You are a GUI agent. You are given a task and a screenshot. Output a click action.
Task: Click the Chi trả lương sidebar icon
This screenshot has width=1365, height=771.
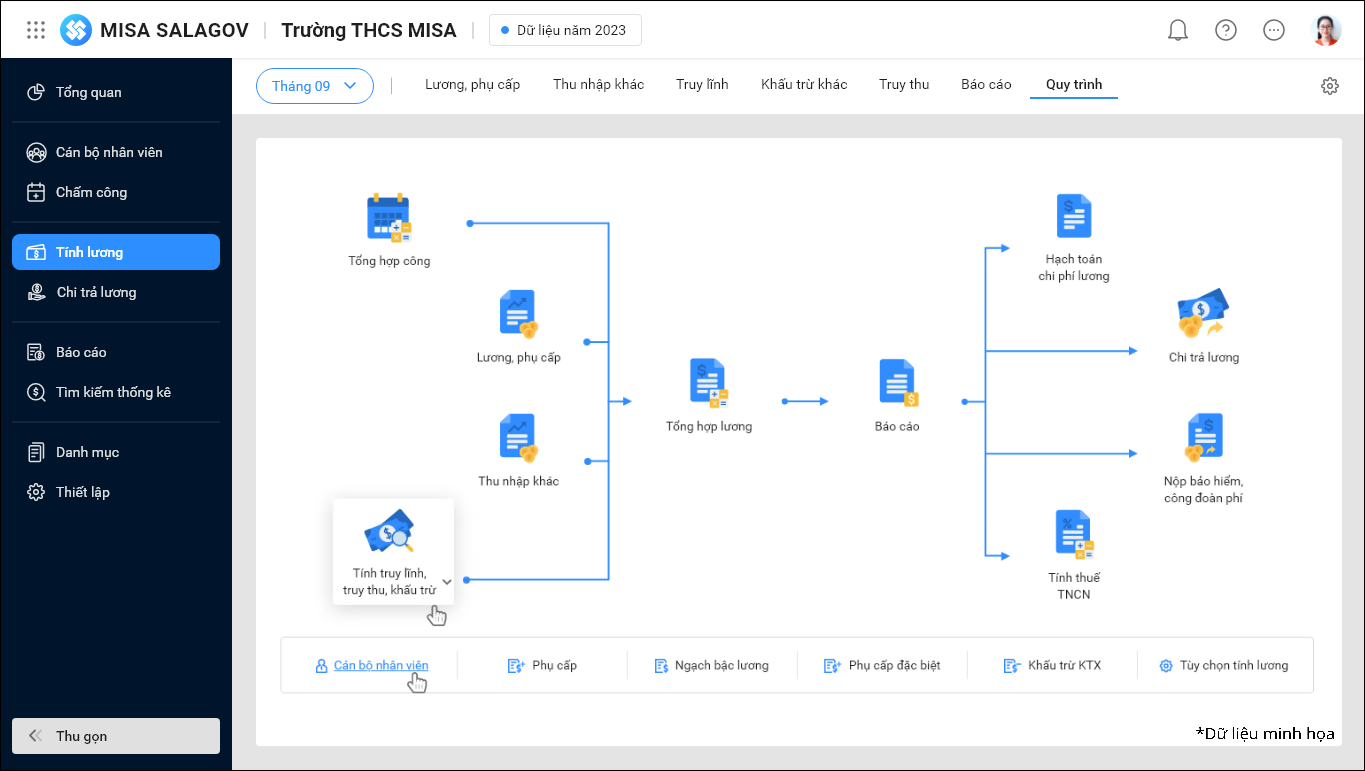pos(36,292)
